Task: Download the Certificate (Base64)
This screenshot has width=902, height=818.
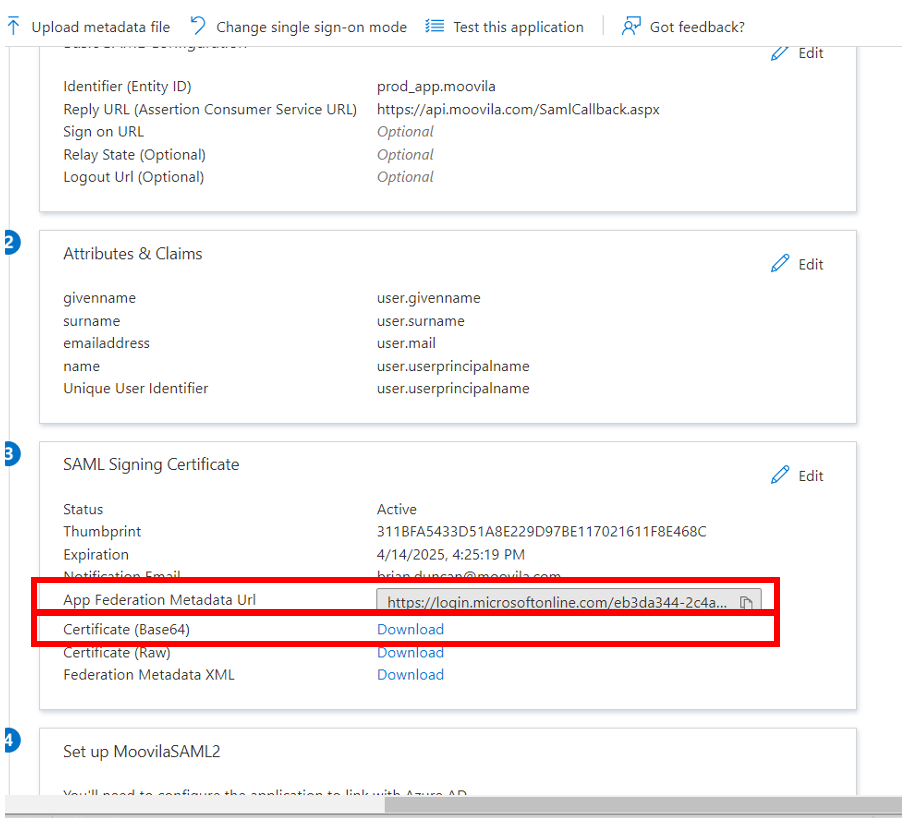Action: click(x=410, y=629)
